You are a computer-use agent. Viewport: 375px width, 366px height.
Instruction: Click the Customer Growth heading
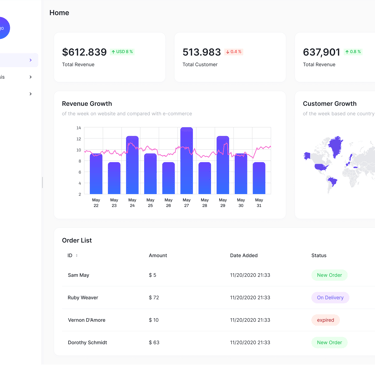tap(330, 104)
